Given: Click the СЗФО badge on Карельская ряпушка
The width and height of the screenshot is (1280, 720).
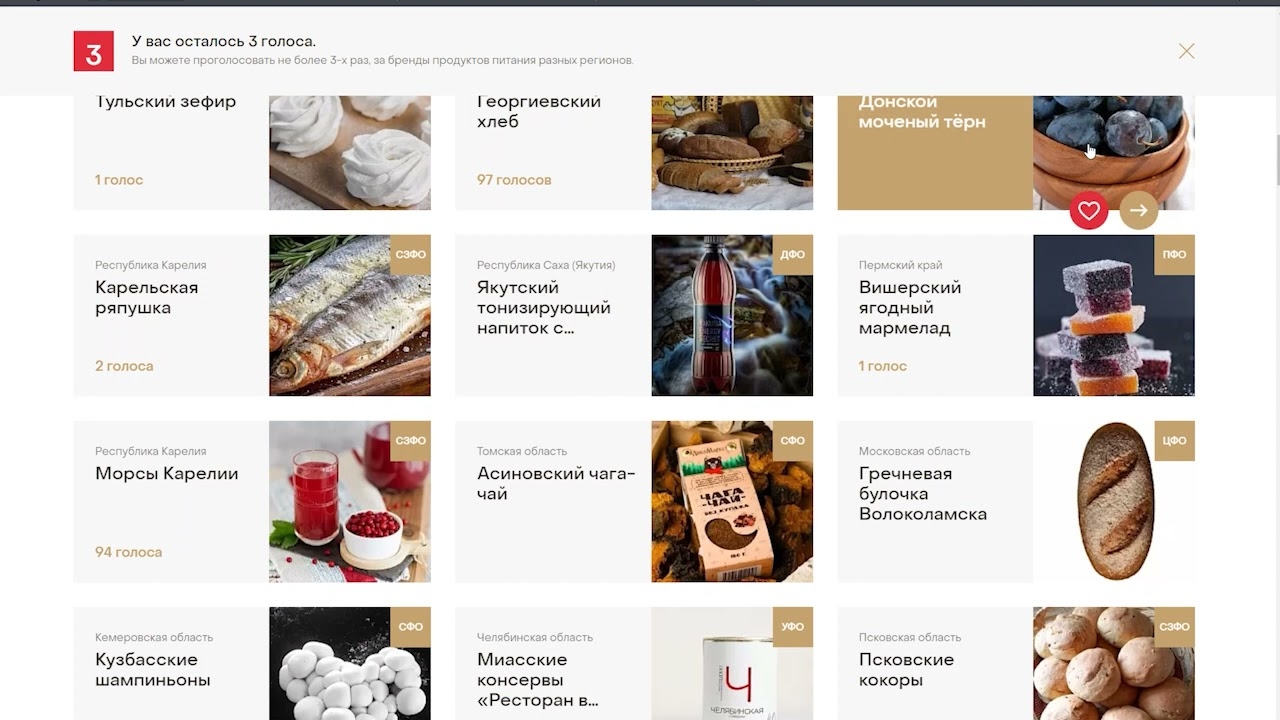Looking at the screenshot, I should 411,255.
